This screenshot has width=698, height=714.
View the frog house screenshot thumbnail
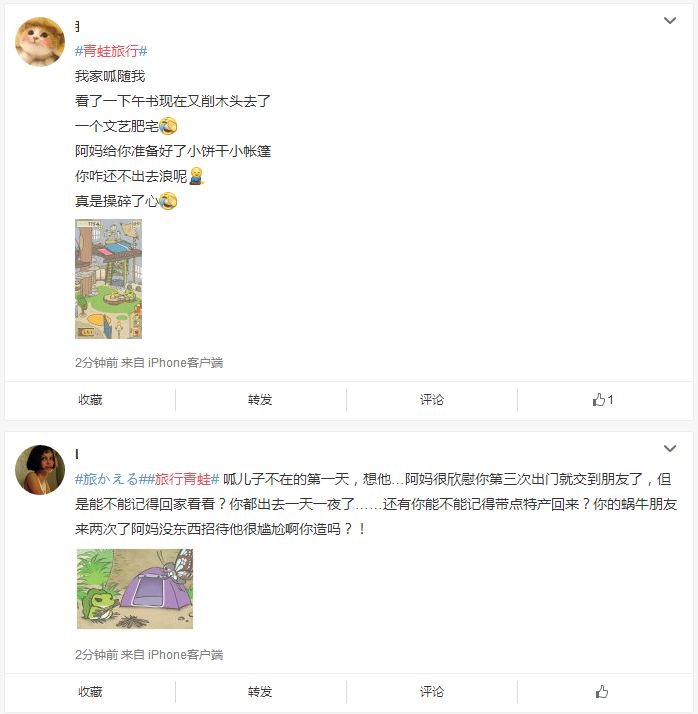pos(108,279)
